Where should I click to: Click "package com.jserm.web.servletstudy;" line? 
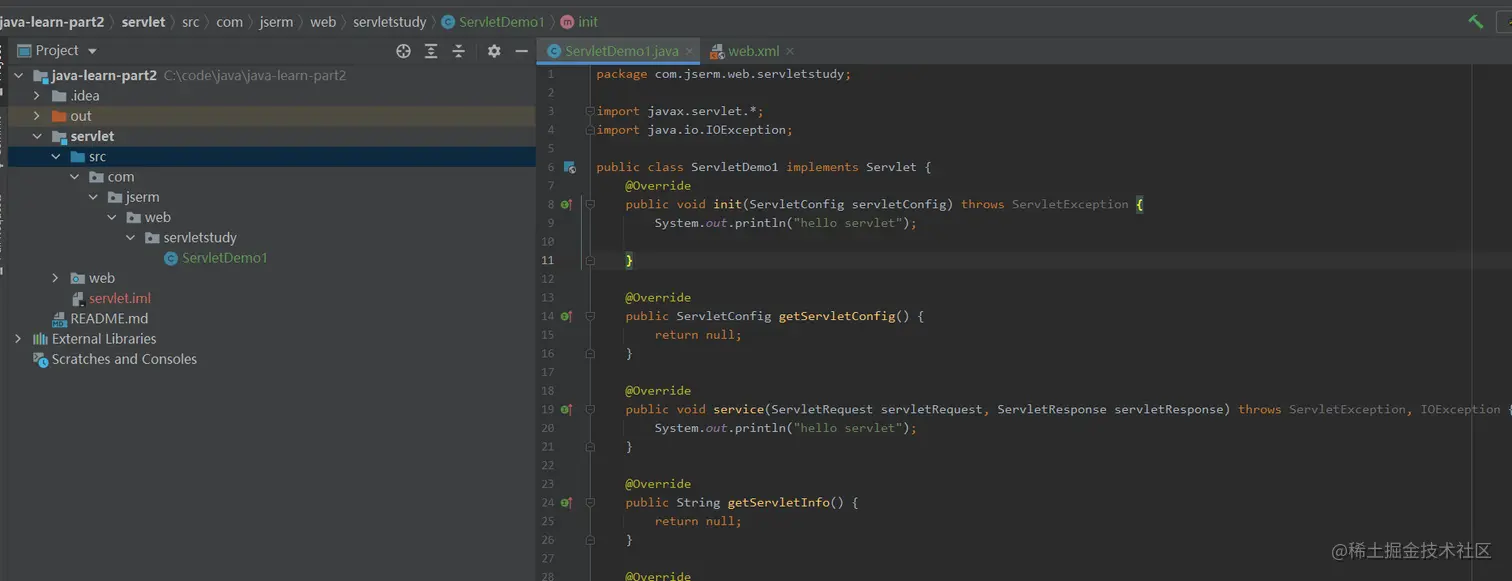point(723,74)
